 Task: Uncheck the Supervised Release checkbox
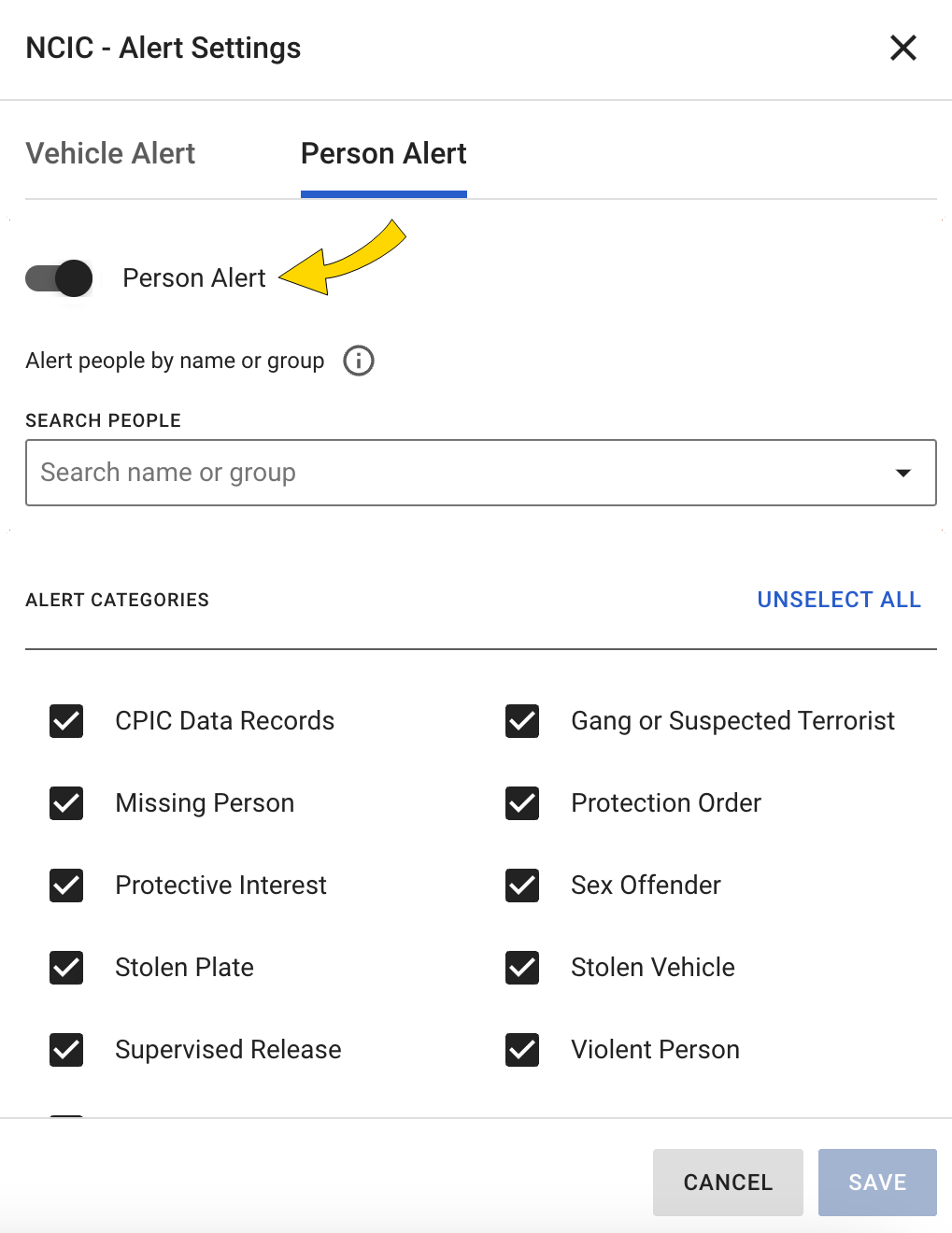click(66, 1050)
